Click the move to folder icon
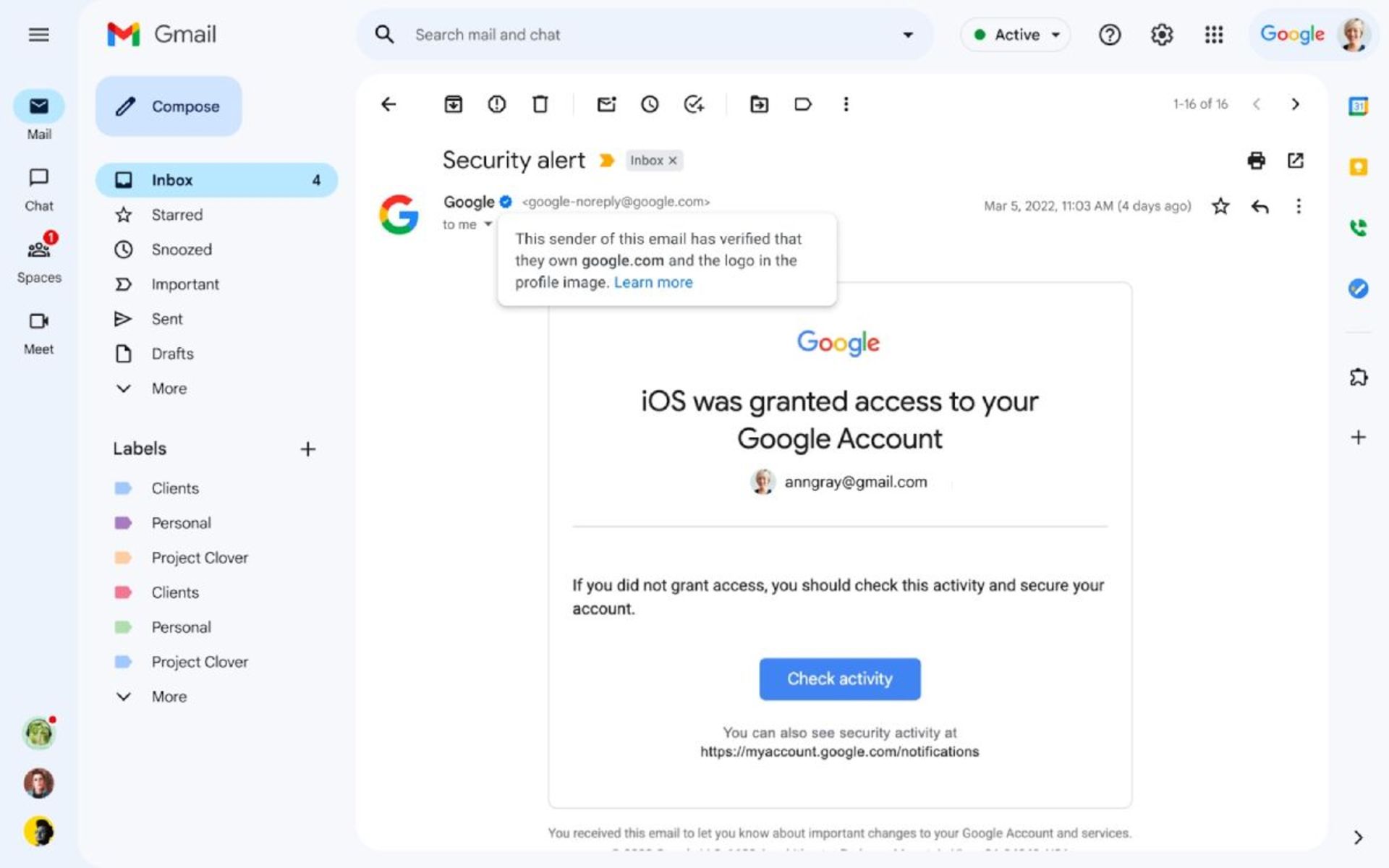 759,103
